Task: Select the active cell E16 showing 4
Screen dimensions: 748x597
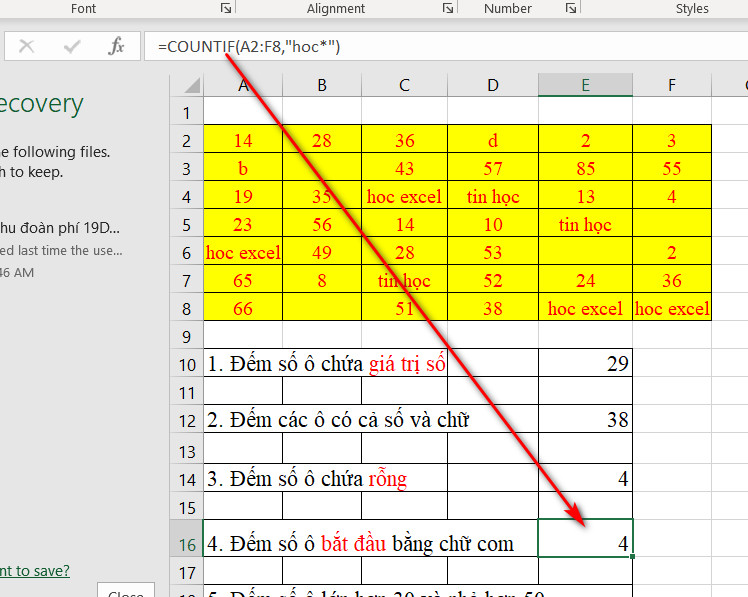Action: (x=585, y=538)
